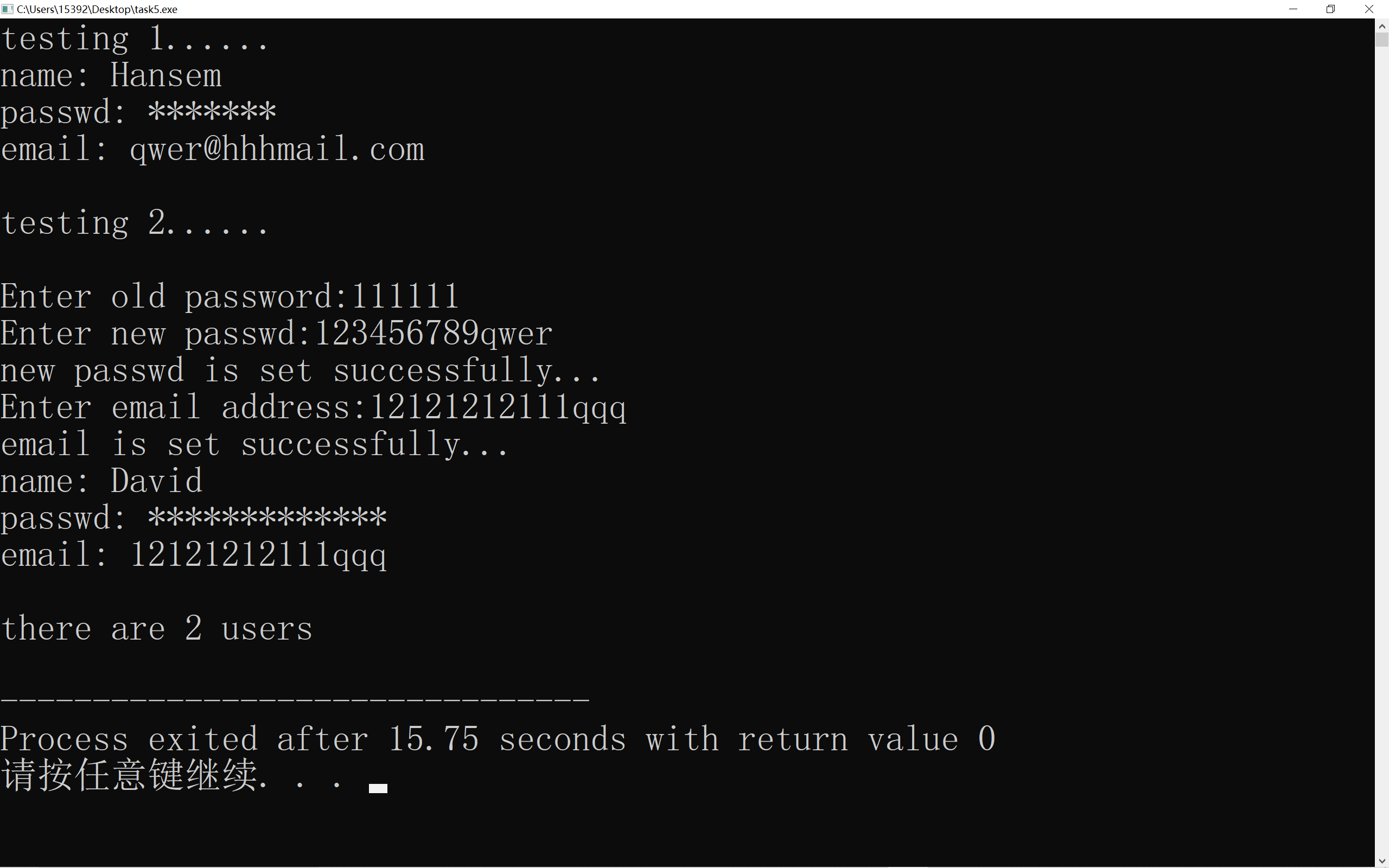Click the 'name: Hansem' line
The width and height of the screenshot is (1389, 868).
click(x=111, y=76)
